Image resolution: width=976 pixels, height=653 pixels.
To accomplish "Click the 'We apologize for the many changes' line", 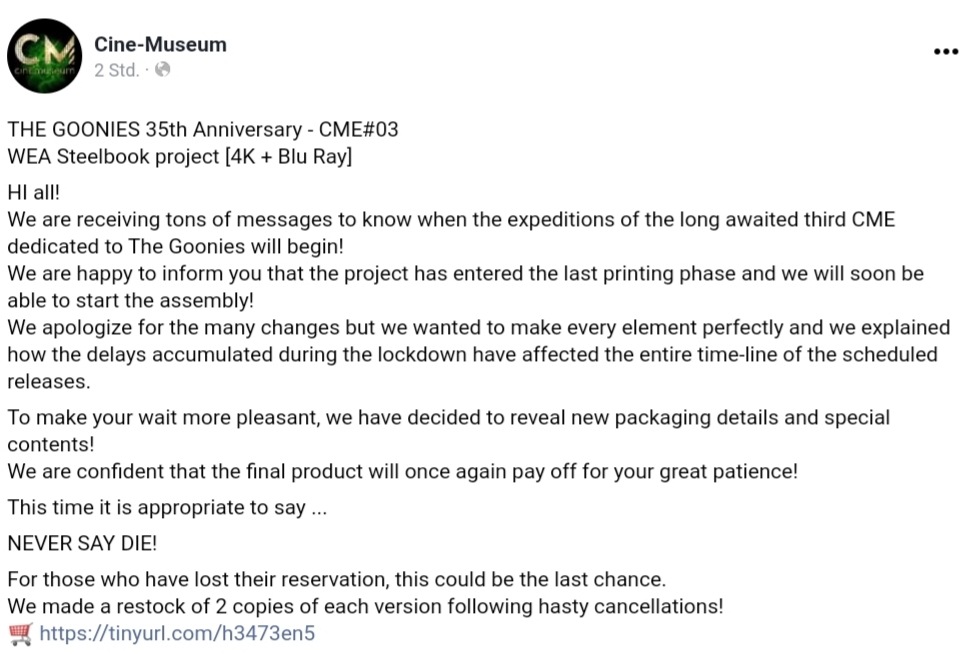I will [x=479, y=327].
